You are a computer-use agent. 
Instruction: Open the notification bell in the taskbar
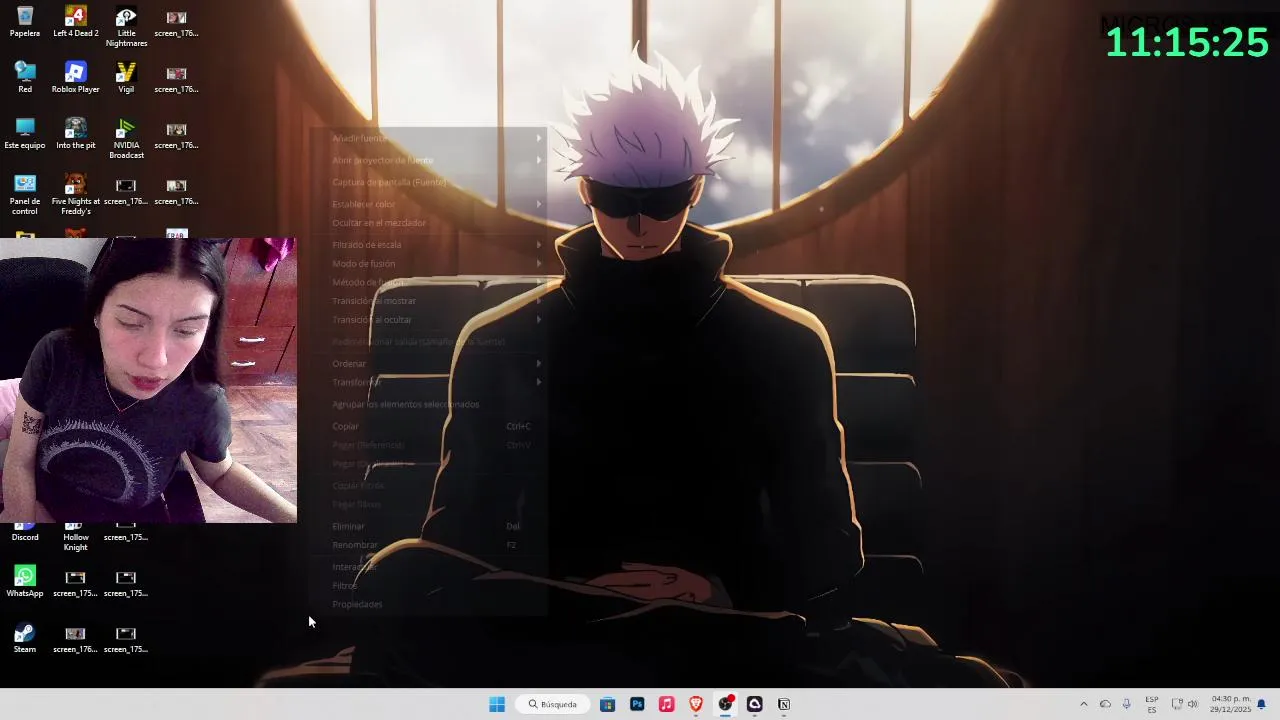1261,704
